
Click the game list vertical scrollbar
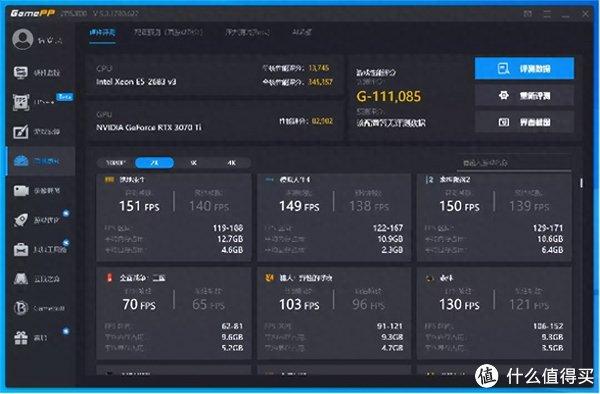coord(581,183)
